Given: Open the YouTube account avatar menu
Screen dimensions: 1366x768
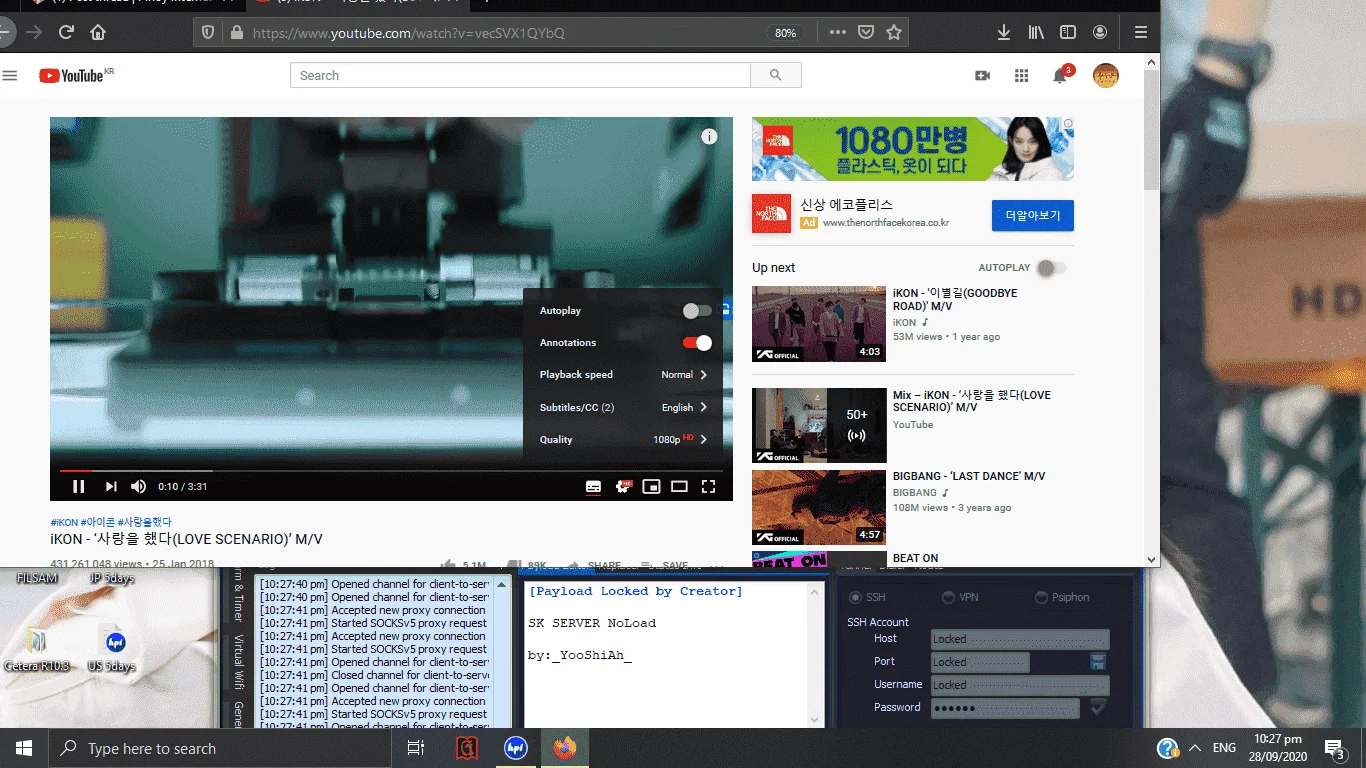Looking at the screenshot, I should (1105, 75).
